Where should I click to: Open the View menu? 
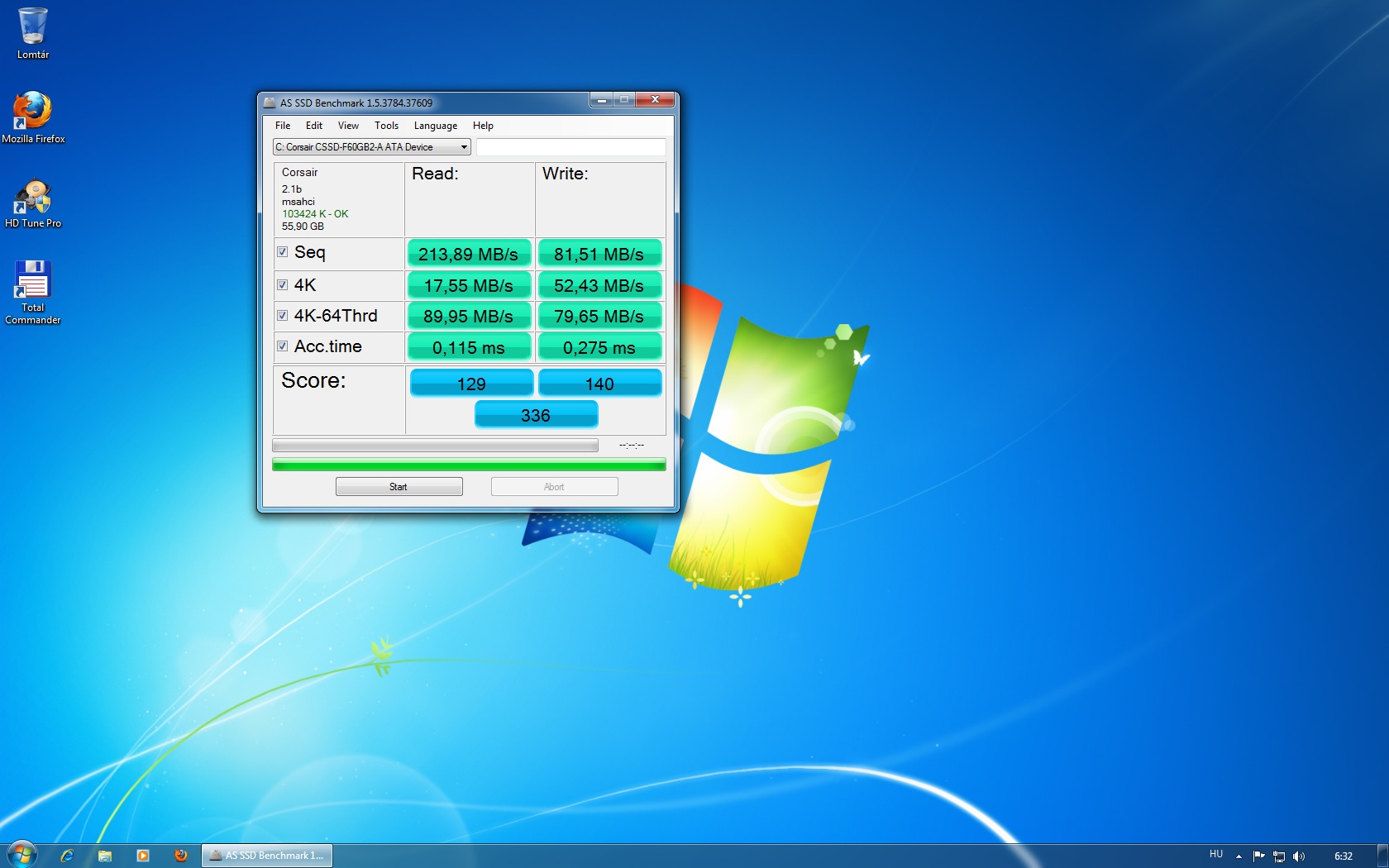[x=348, y=126]
